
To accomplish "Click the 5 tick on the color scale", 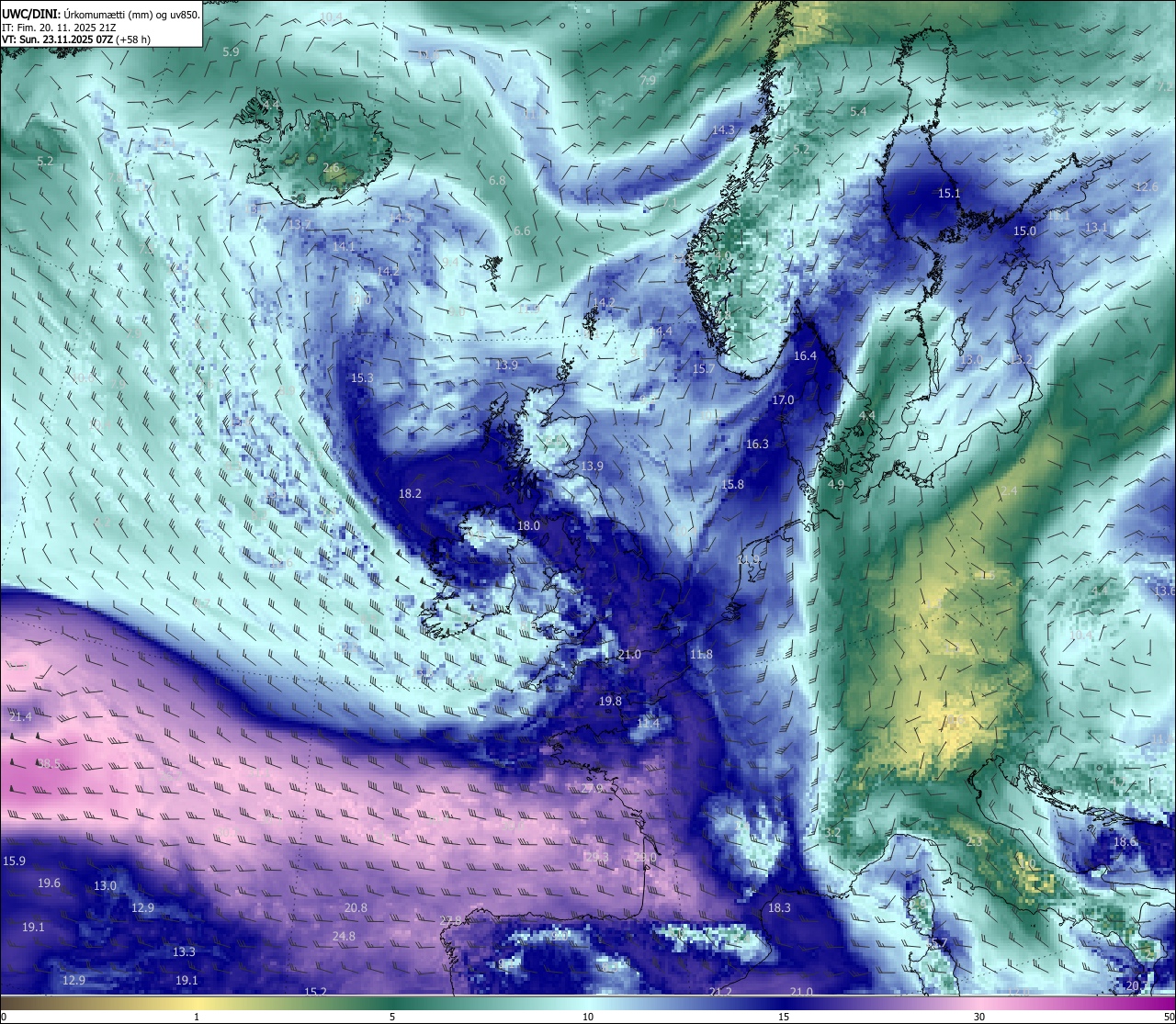I will tap(392, 1017).
